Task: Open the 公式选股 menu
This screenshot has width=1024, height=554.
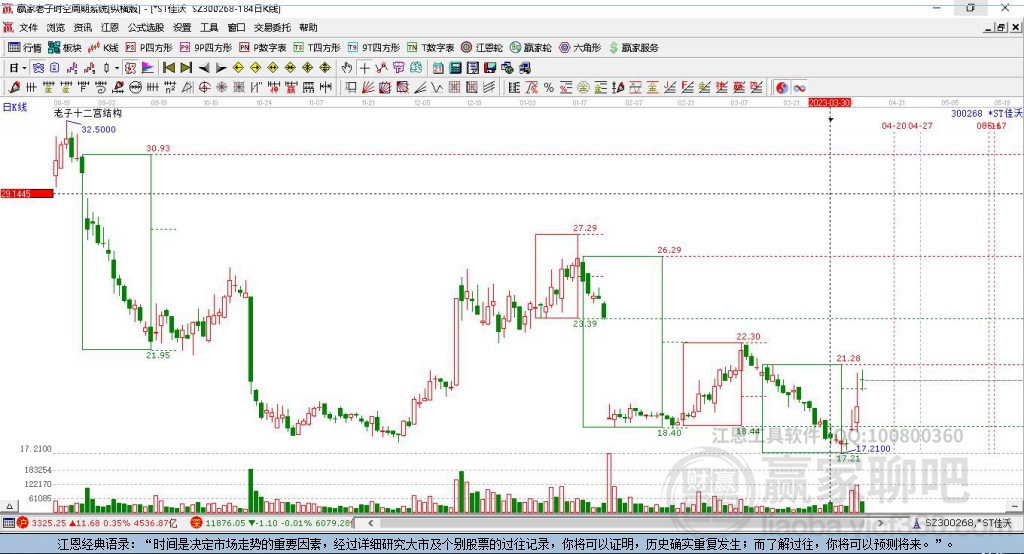Action: tap(146, 27)
